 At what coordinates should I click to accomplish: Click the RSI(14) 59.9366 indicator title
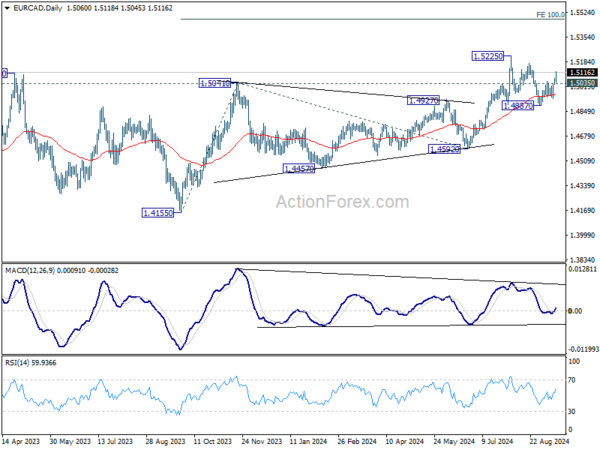point(31,362)
